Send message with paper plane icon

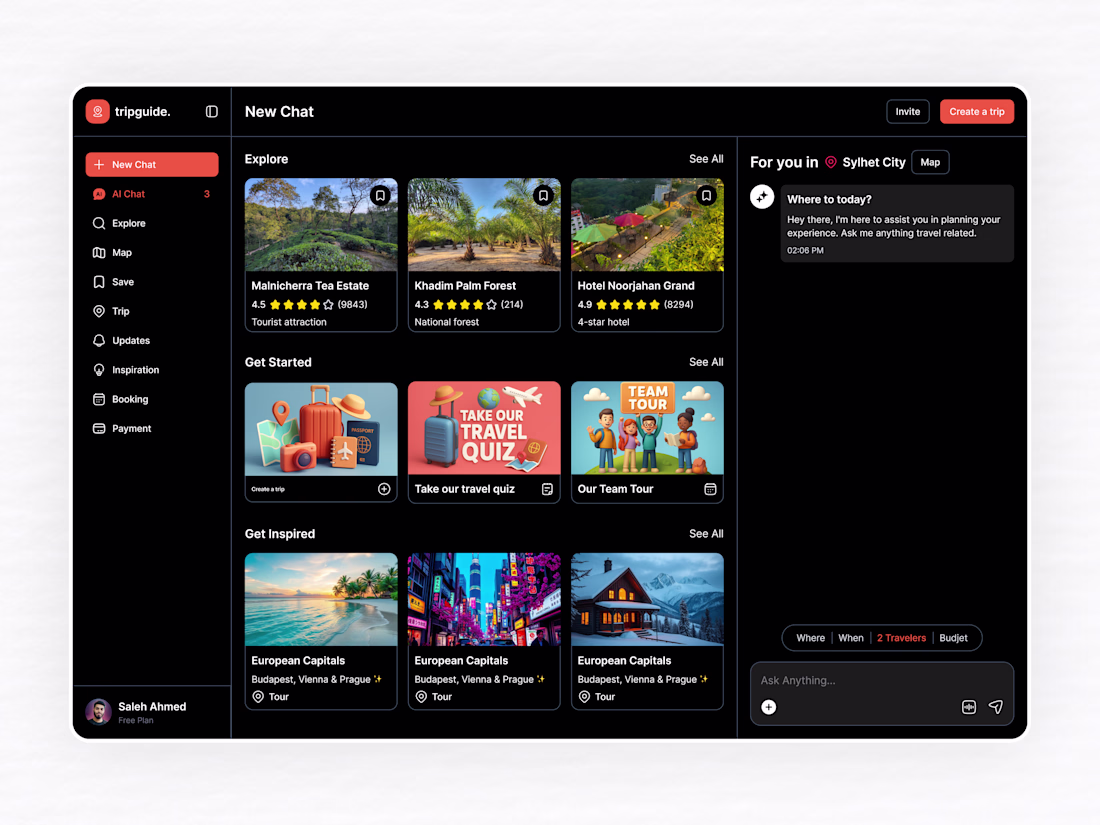pyautogui.click(x=995, y=707)
